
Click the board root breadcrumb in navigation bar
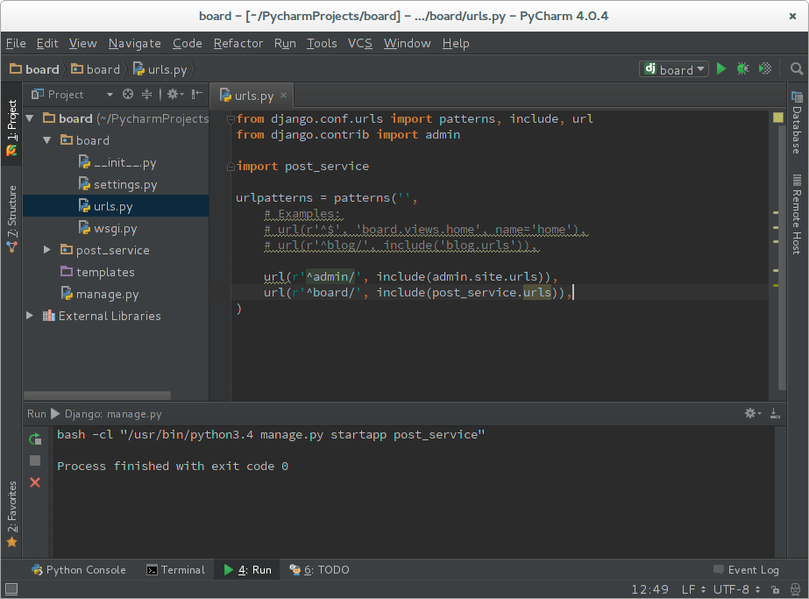pyautogui.click(x=35, y=69)
